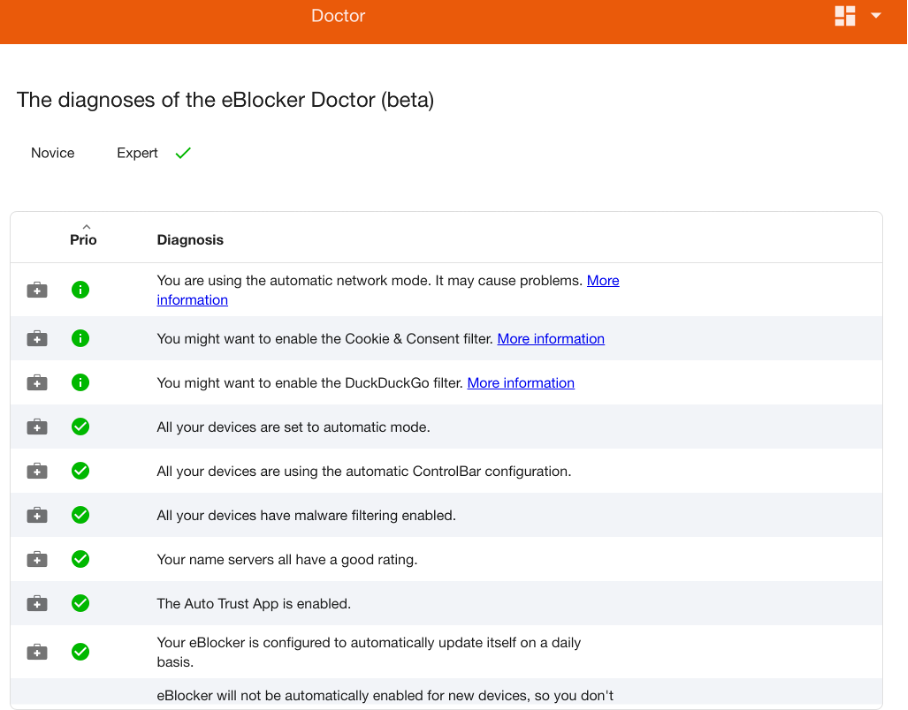Click medkit icon beside daily automatic update row

(37, 652)
